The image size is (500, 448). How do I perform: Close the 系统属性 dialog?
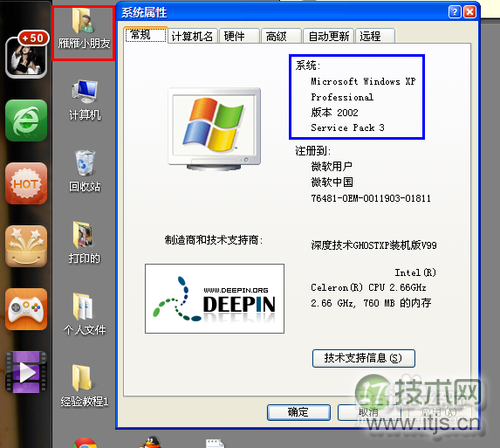pyautogui.click(x=470, y=12)
